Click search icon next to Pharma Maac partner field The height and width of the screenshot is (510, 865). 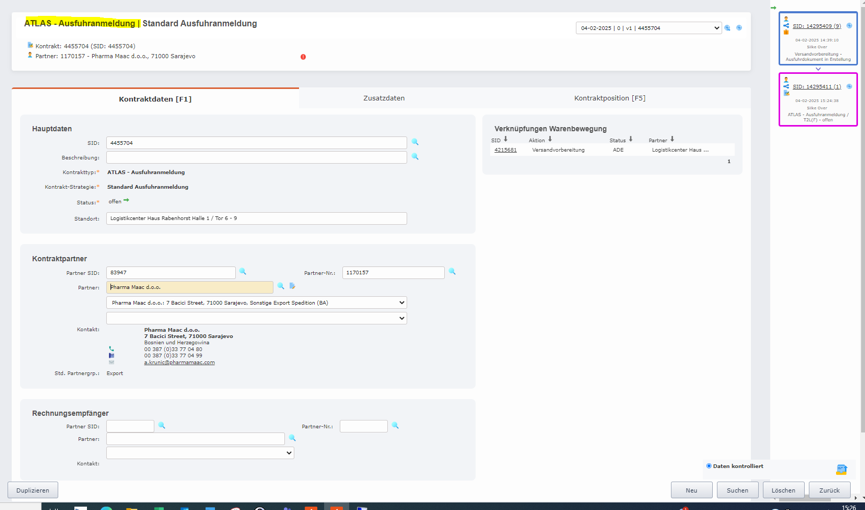(281, 287)
